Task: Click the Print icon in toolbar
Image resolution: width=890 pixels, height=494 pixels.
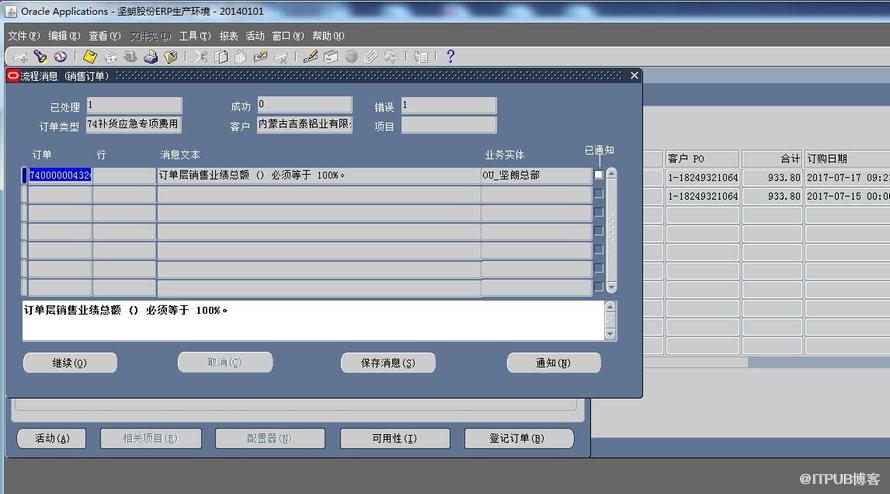Action: click(x=150, y=57)
